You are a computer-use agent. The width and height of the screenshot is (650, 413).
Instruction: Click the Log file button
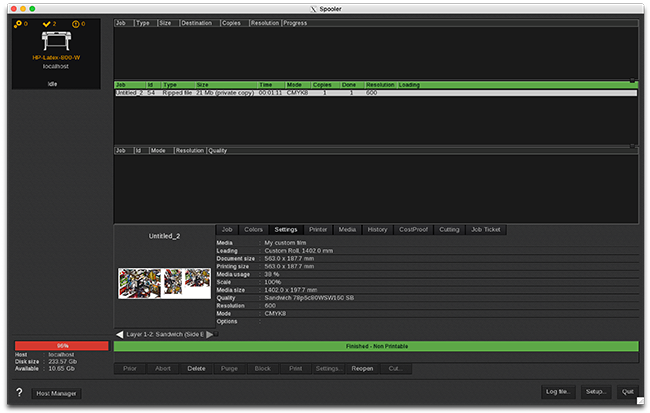click(557, 391)
